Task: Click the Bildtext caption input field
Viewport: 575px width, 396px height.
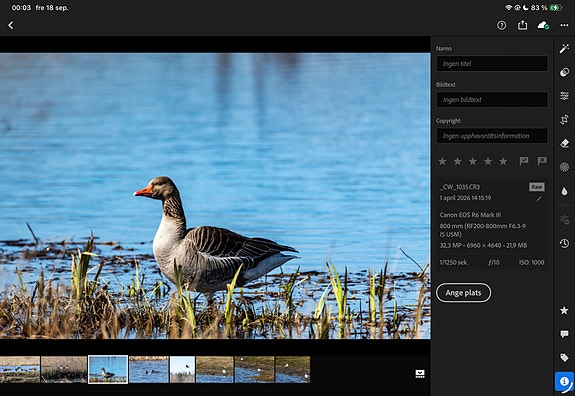Action: (492, 99)
